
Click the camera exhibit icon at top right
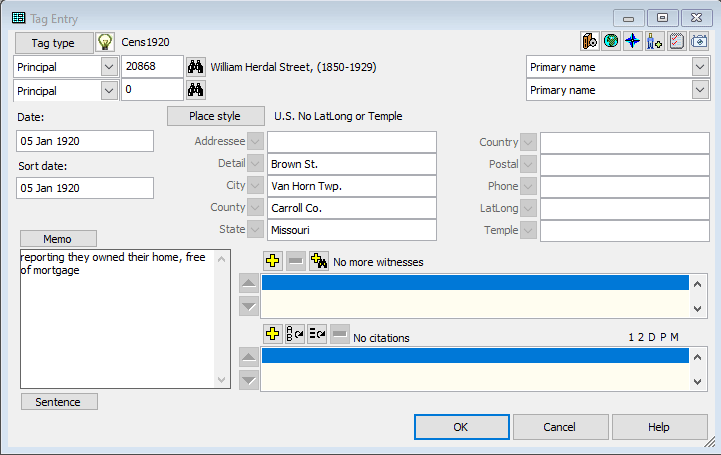pos(699,42)
